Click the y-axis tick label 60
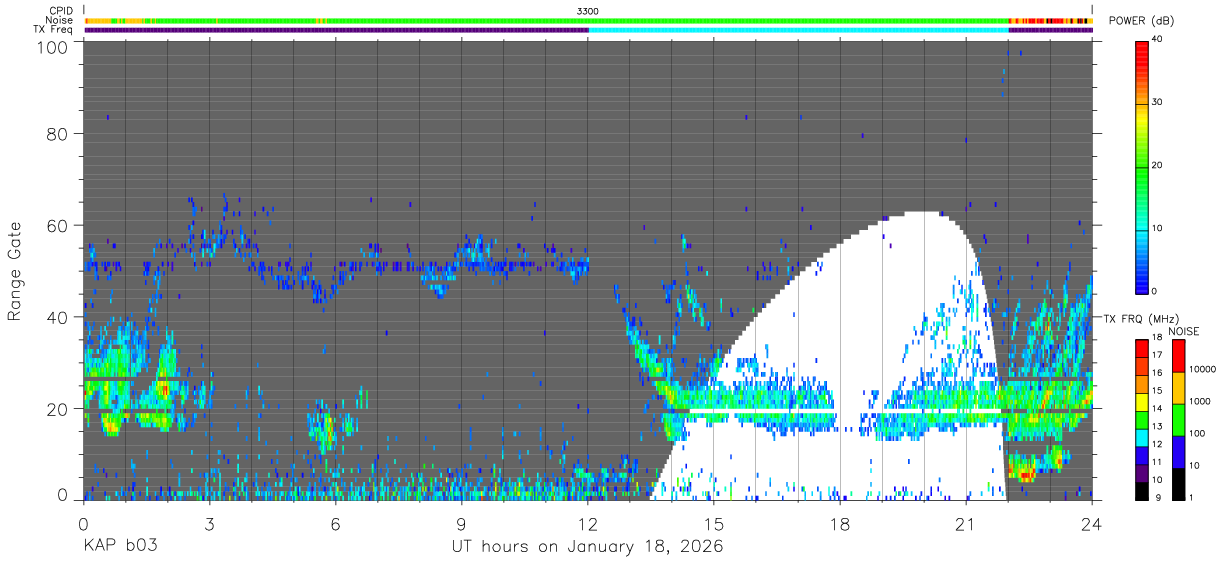Viewport: 1228px width, 567px height. [x=58, y=225]
